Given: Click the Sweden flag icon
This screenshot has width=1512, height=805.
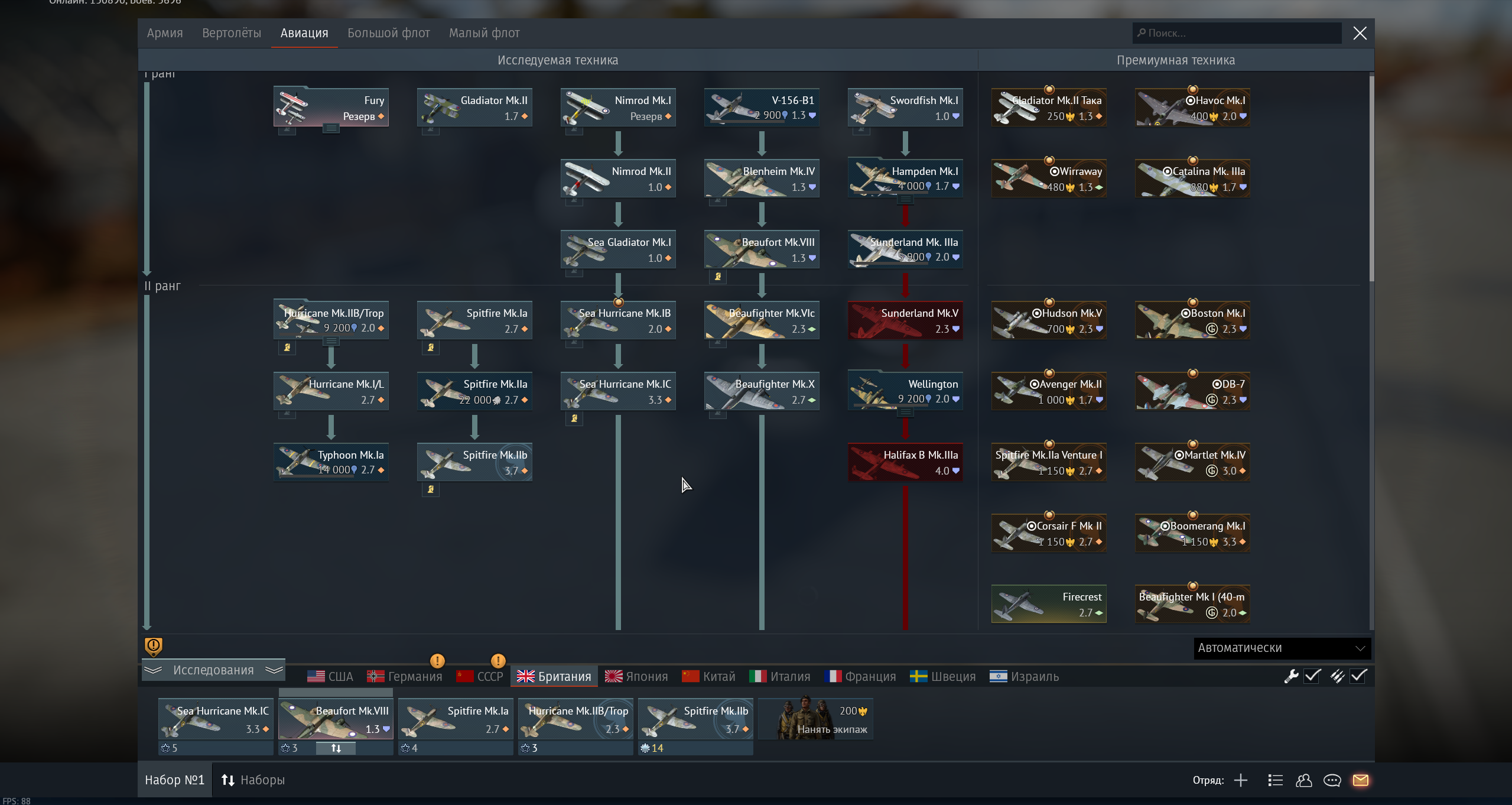Looking at the screenshot, I should pos(919,677).
